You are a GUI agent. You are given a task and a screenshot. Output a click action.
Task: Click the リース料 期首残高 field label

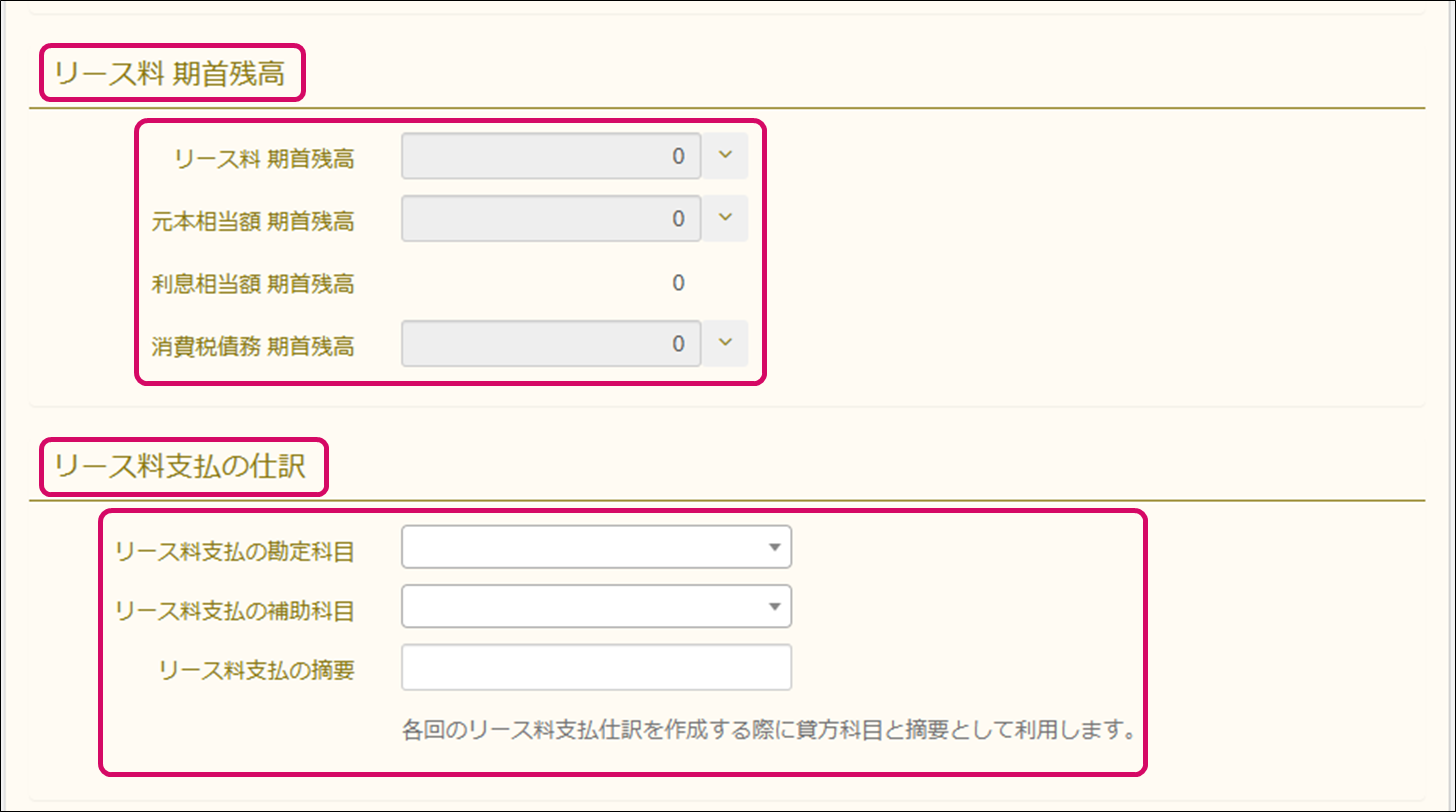(263, 158)
